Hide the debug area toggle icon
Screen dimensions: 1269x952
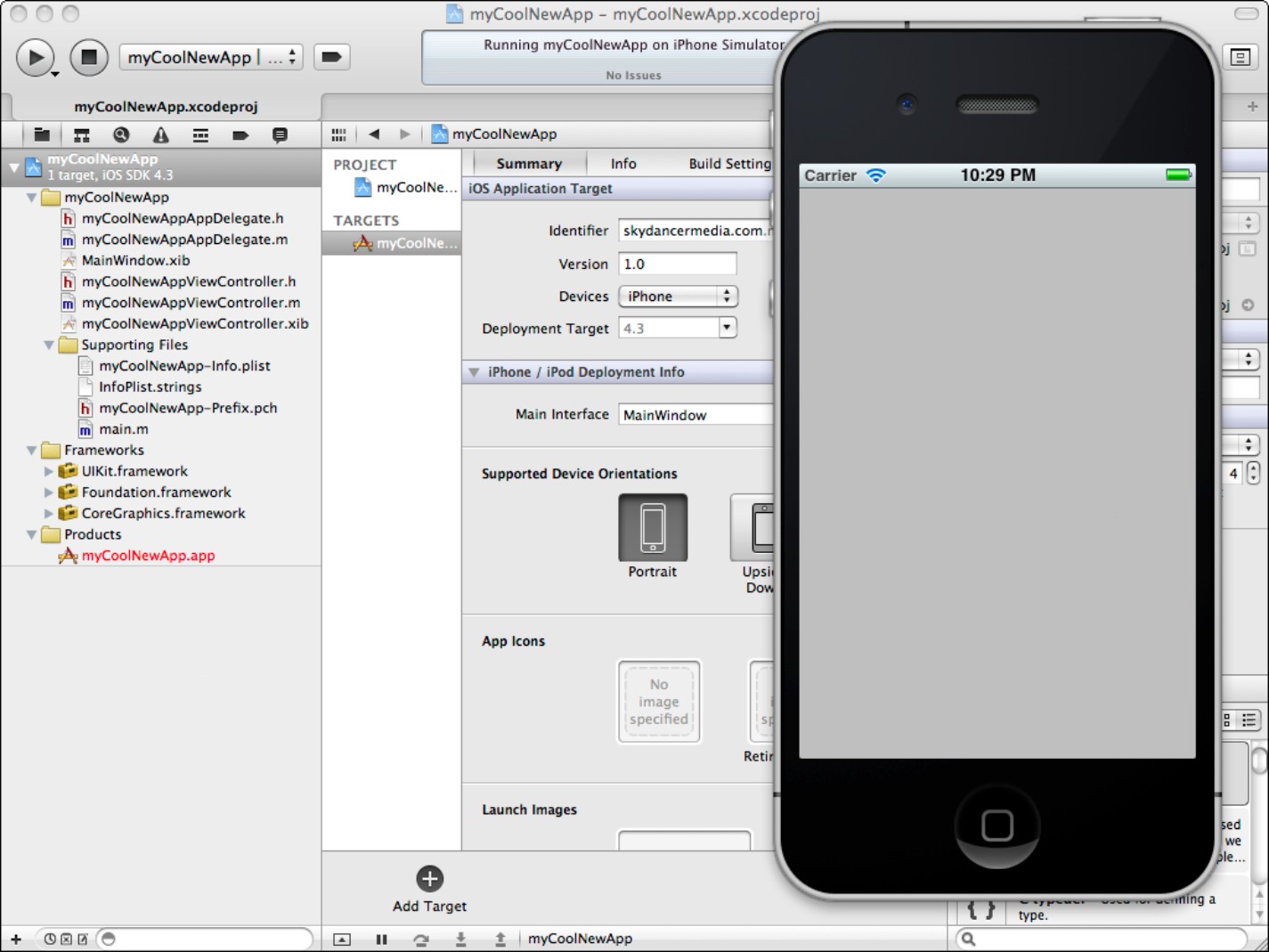point(342,939)
